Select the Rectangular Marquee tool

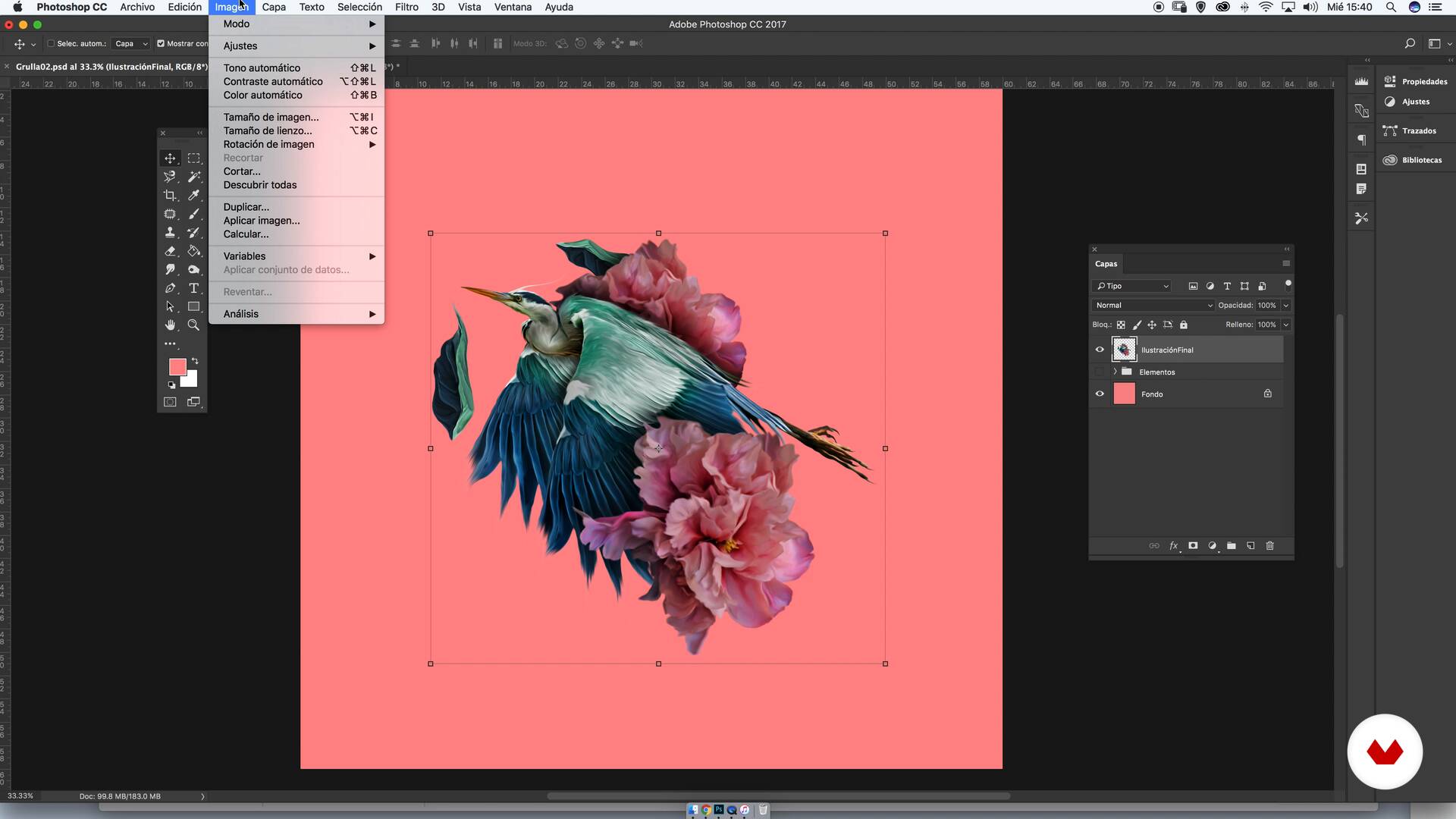[x=194, y=158]
